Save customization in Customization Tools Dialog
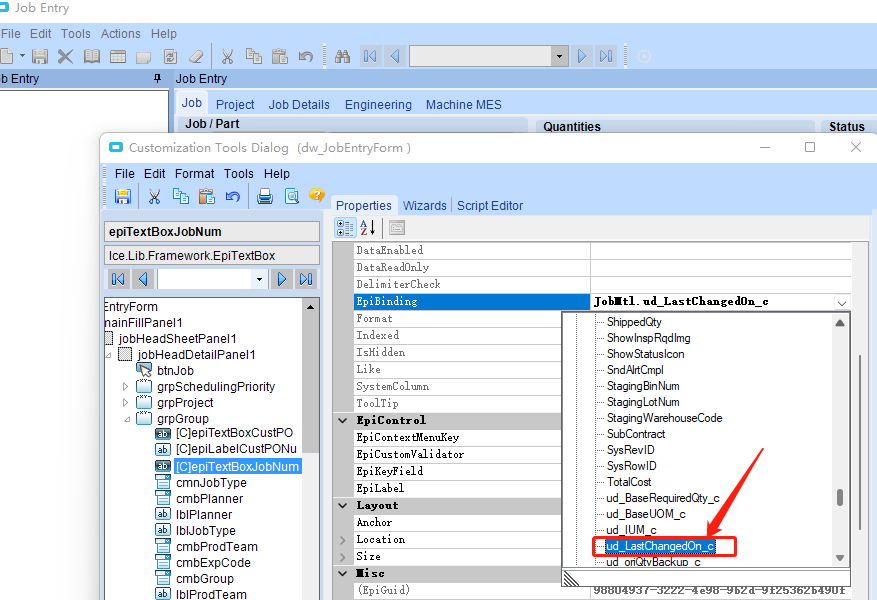 (x=122, y=196)
